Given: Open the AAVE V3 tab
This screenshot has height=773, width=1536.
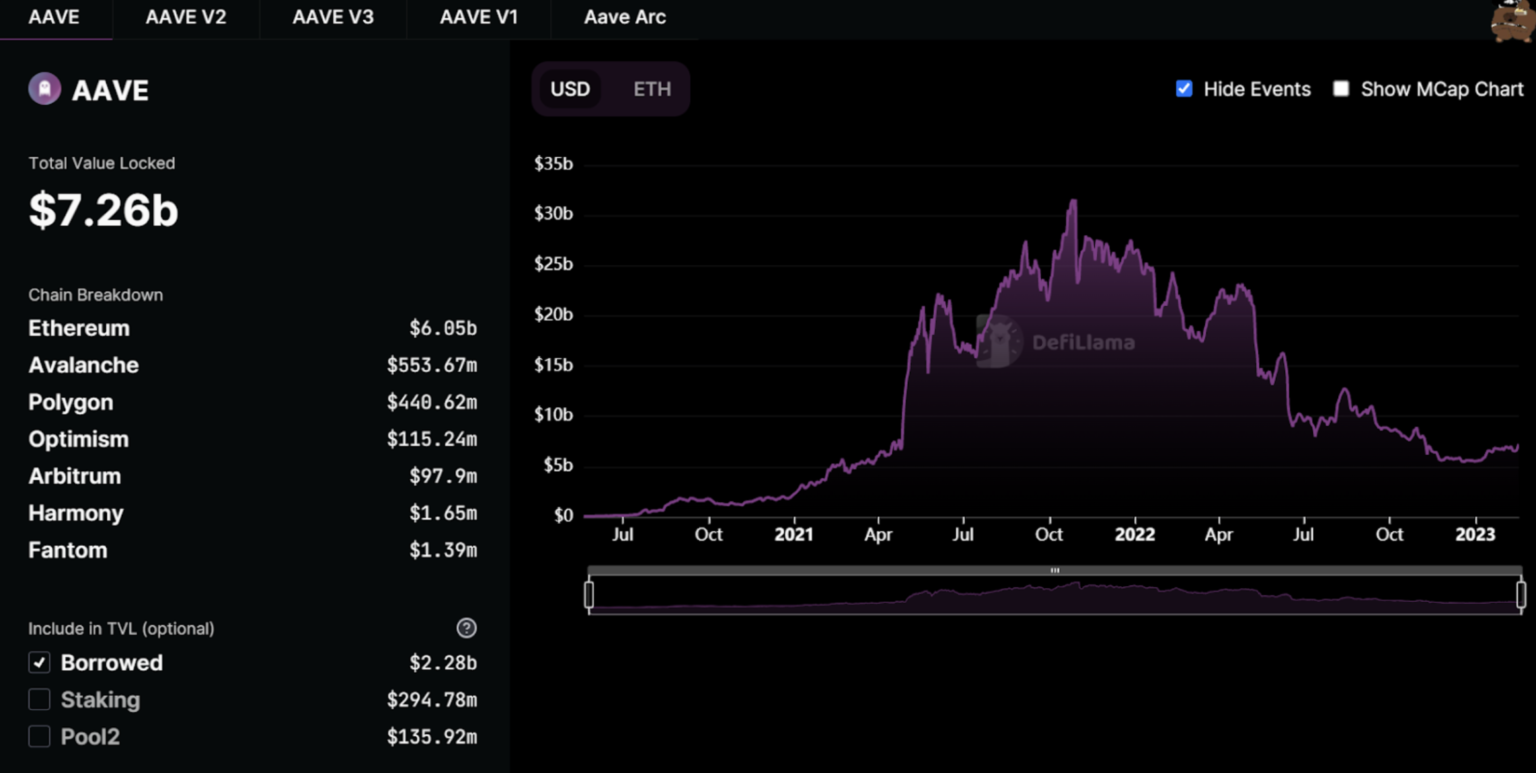Looking at the screenshot, I should 333,18.
